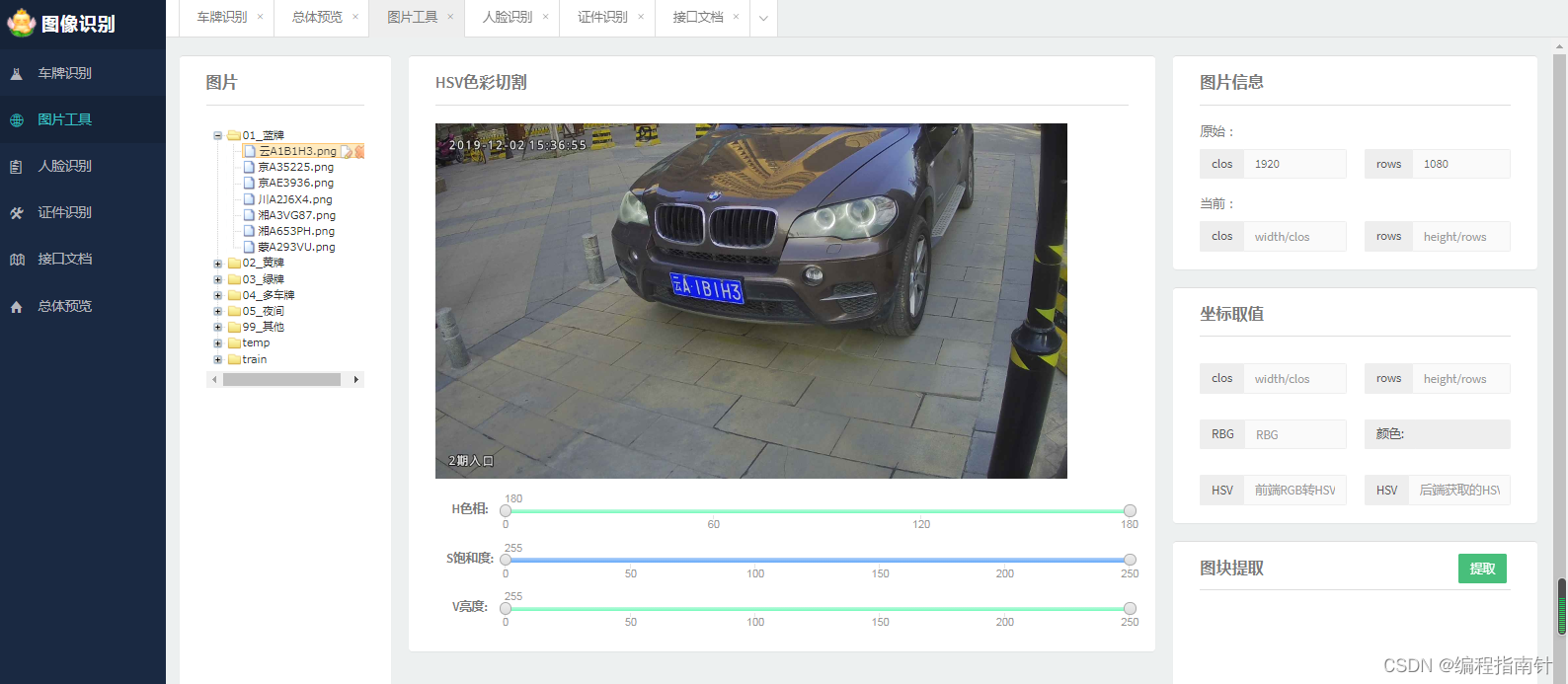Viewport: 1568px width, 684px height.
Task: Click the app logo beside 图像识别
Action: (21, 23)
